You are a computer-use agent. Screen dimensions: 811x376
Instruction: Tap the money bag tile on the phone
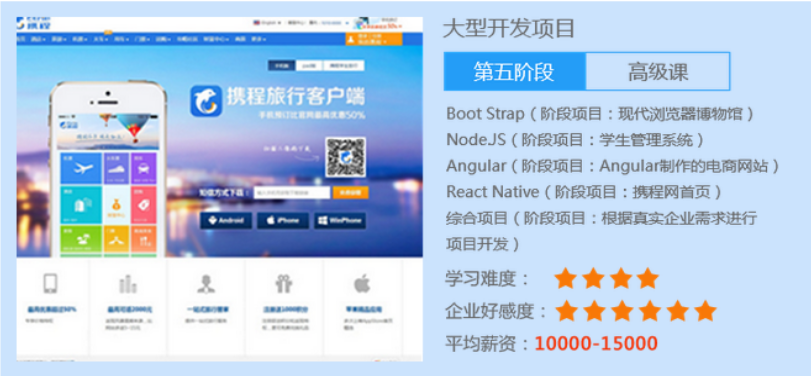(x=116, y=205)
